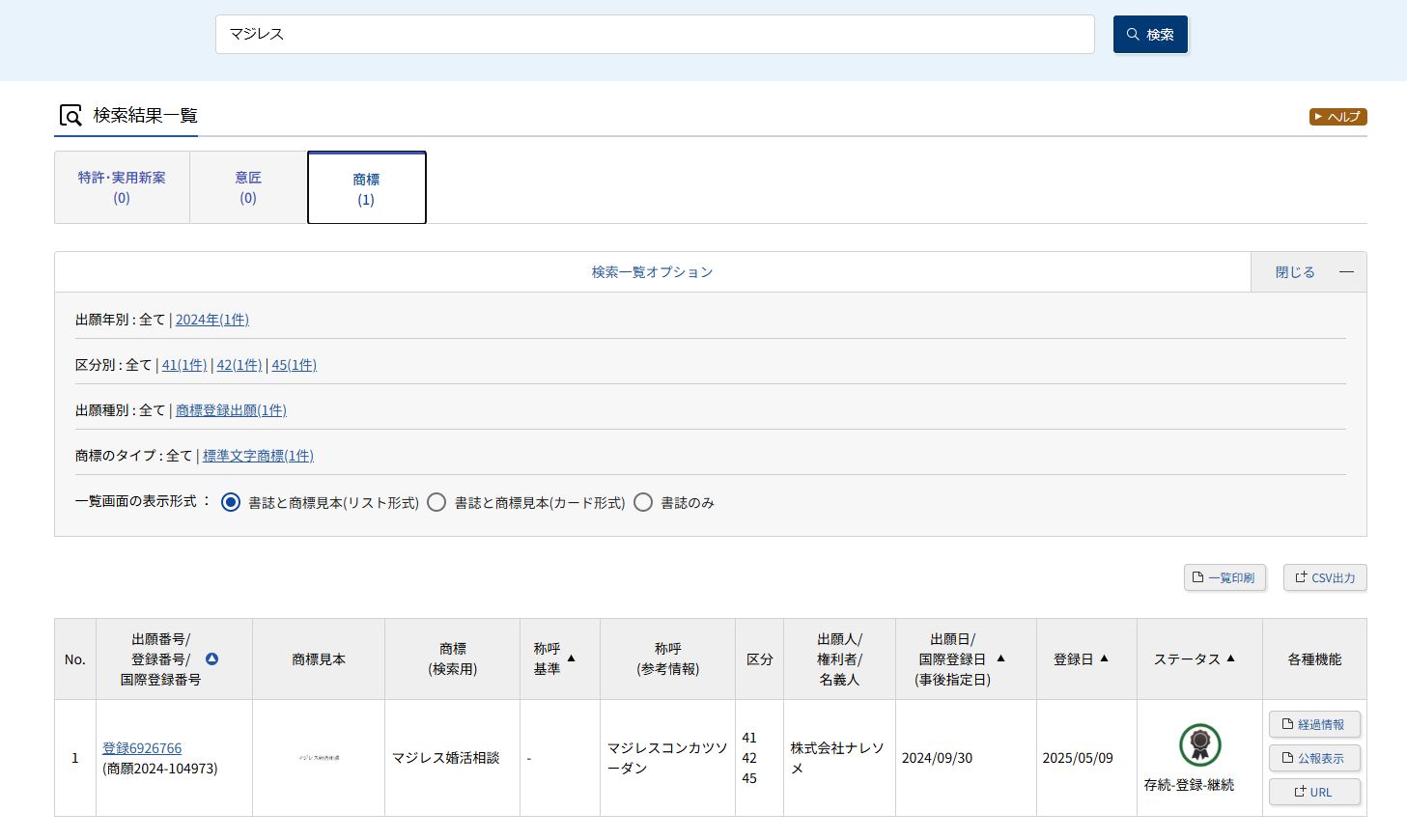Switch to 意匠 tab
This screenshot has height=840, width=1407.
coord(248,187)
